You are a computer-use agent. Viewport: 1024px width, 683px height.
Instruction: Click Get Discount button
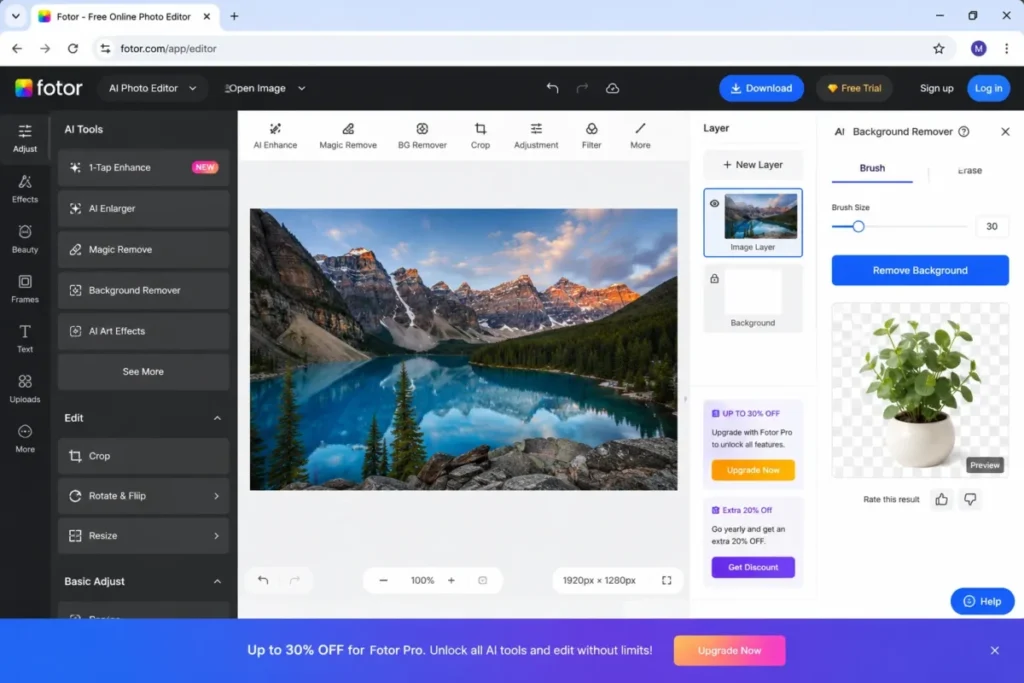[x=753, y=567]
